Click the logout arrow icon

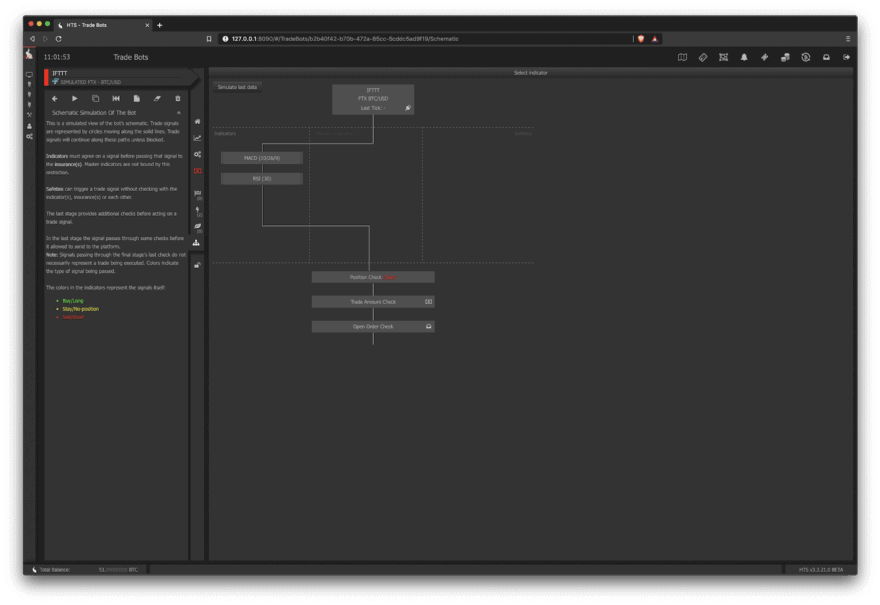coord(846,57)
